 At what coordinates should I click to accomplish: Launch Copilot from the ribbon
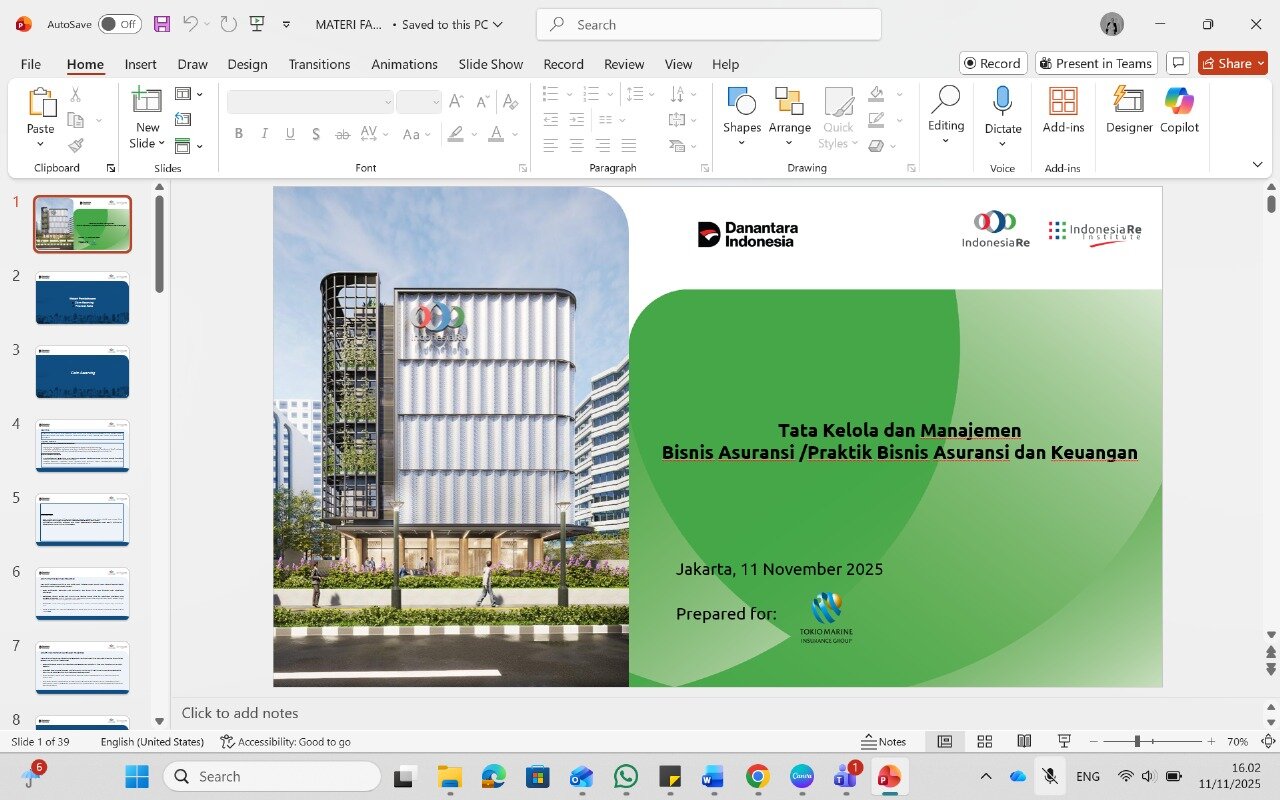(x=1179, y=110)
